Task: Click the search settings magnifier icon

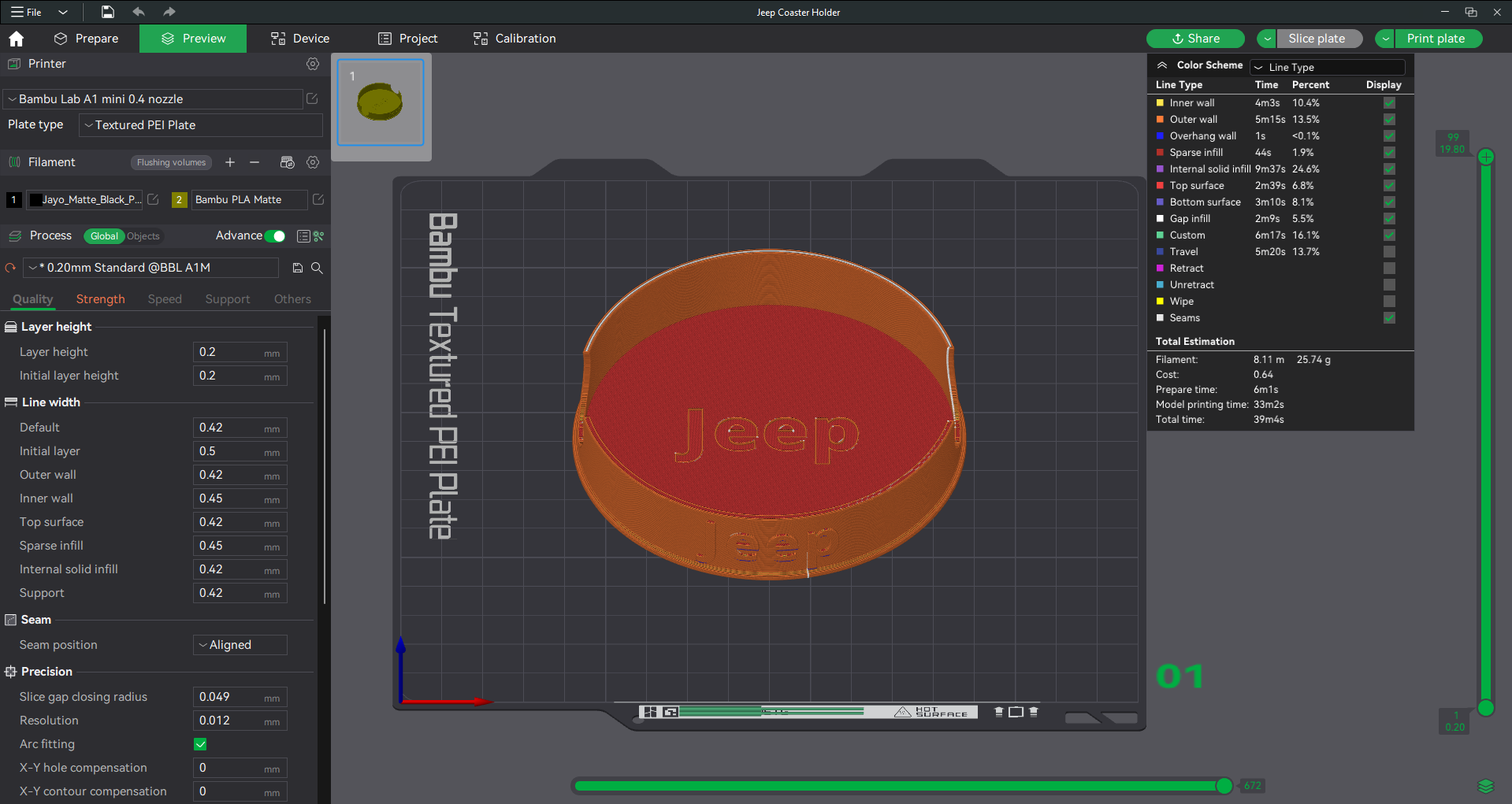Action: tap(317, 268)
